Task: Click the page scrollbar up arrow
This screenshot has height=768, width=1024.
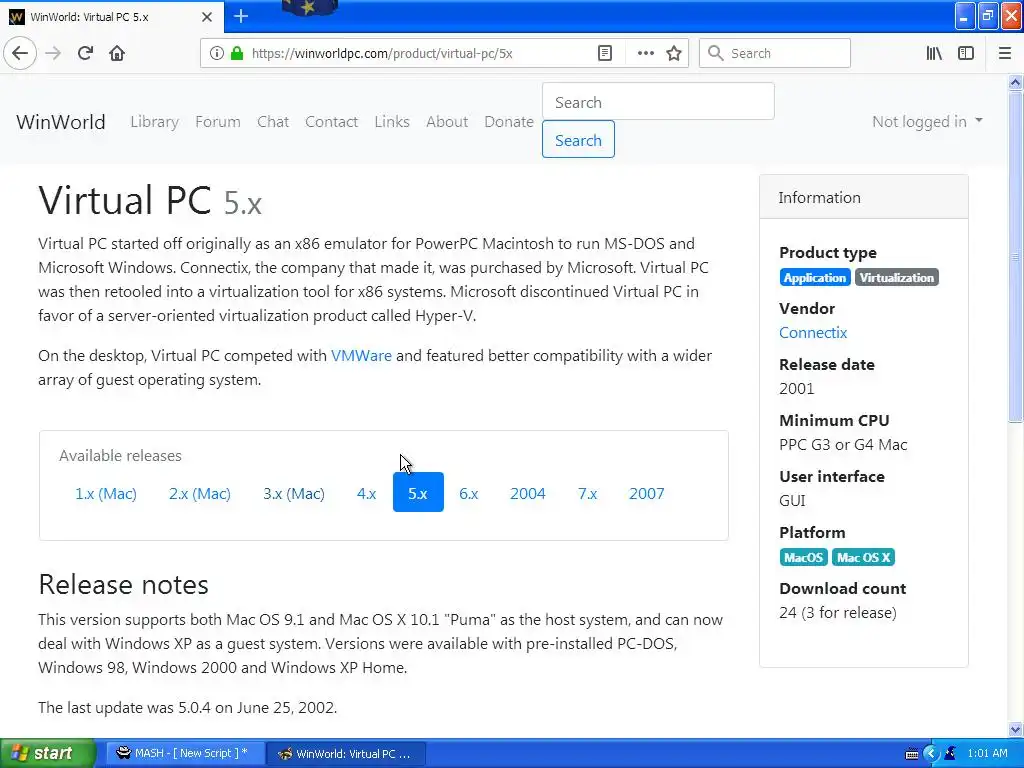Action: point(1016,82)
